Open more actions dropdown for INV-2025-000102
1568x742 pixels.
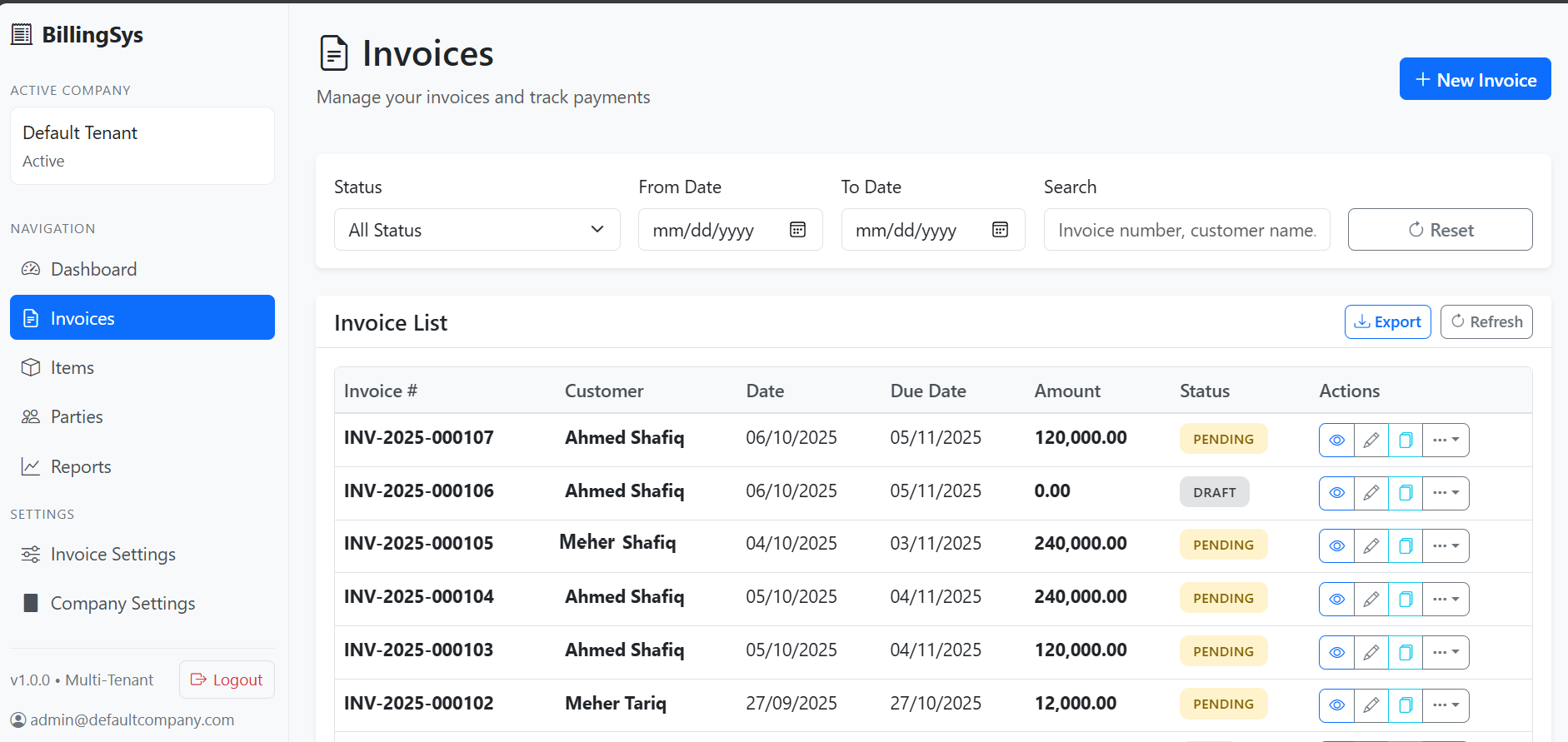tap(1446, 705)
